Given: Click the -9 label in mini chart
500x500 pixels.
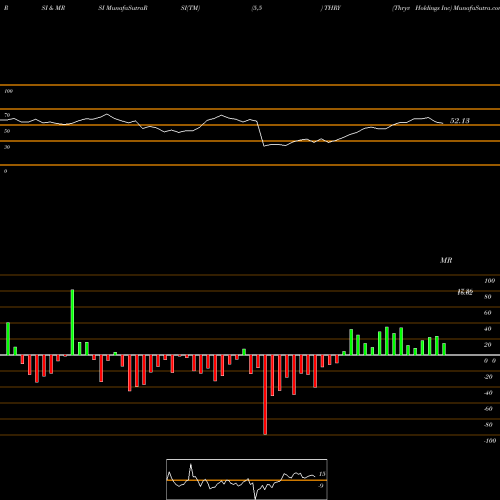Looking at the screenshot, I should click(321, 486).
